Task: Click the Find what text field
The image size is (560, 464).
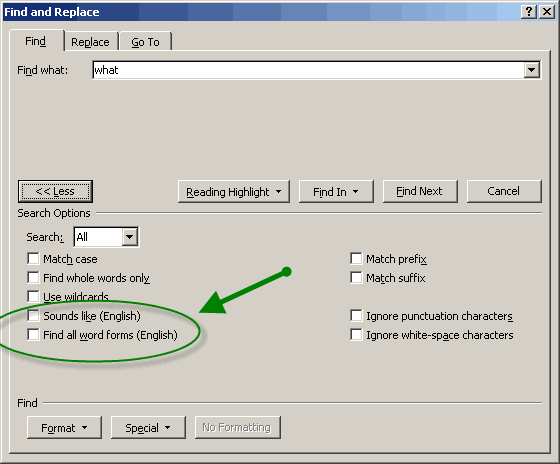Action: point(308,70)
